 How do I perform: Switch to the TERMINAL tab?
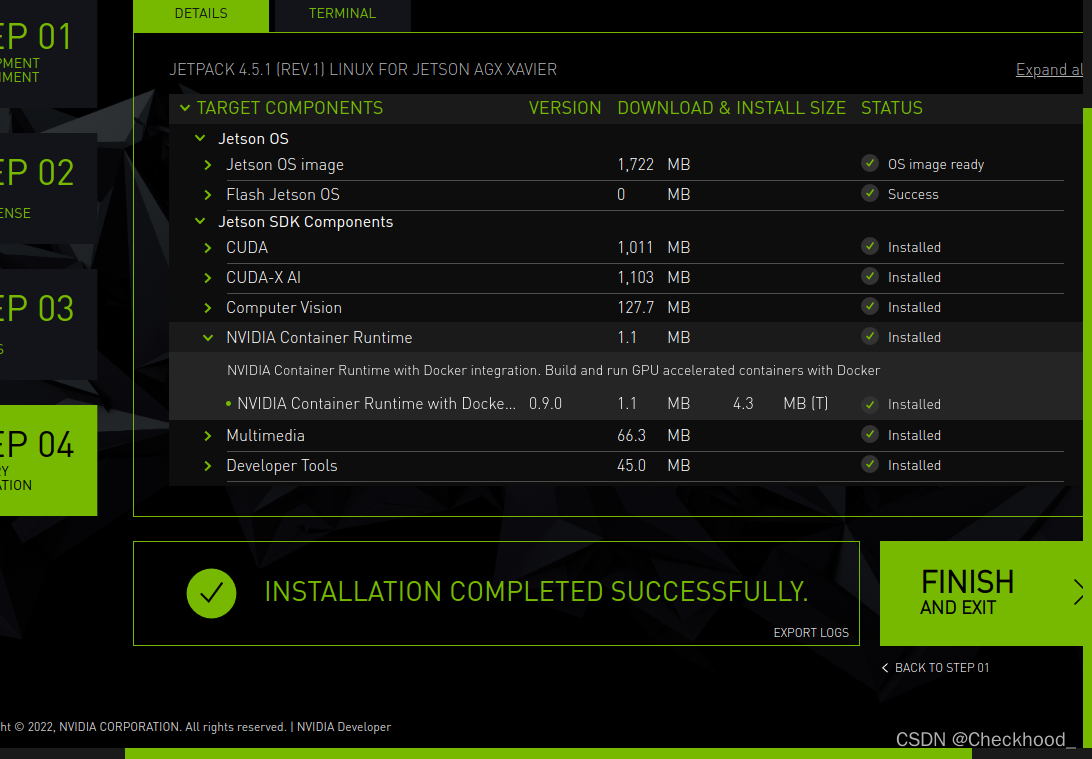(343, 15)
